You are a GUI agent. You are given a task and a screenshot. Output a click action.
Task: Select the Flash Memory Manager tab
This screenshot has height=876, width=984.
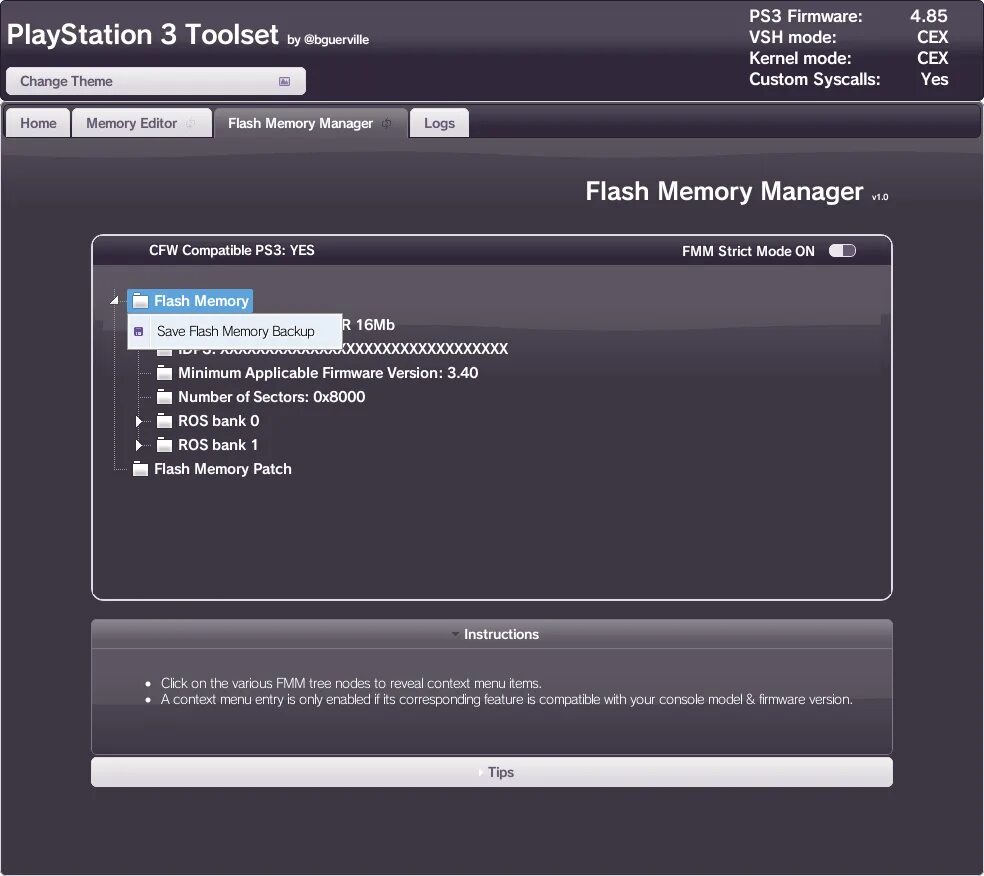(x=311, y=123)
